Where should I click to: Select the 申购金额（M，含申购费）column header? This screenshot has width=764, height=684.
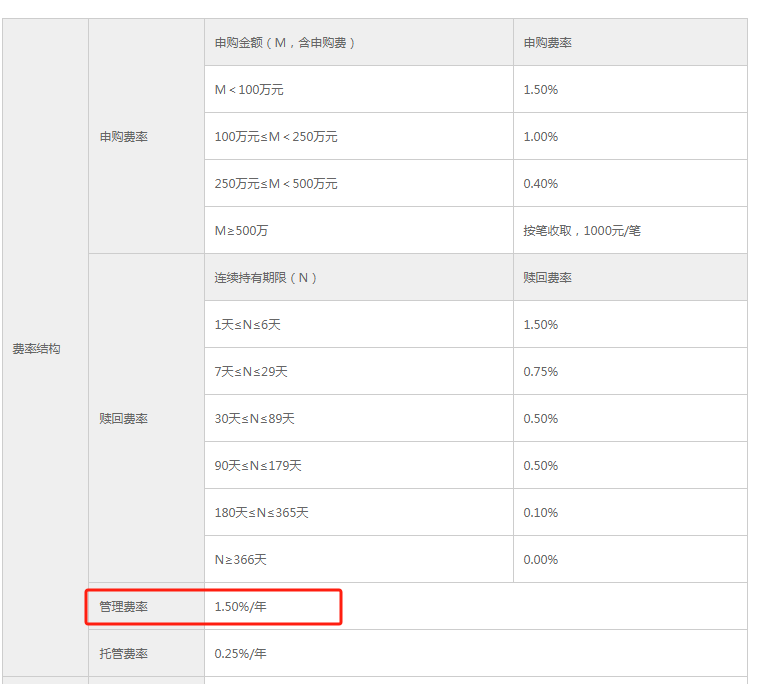(285, 43)
